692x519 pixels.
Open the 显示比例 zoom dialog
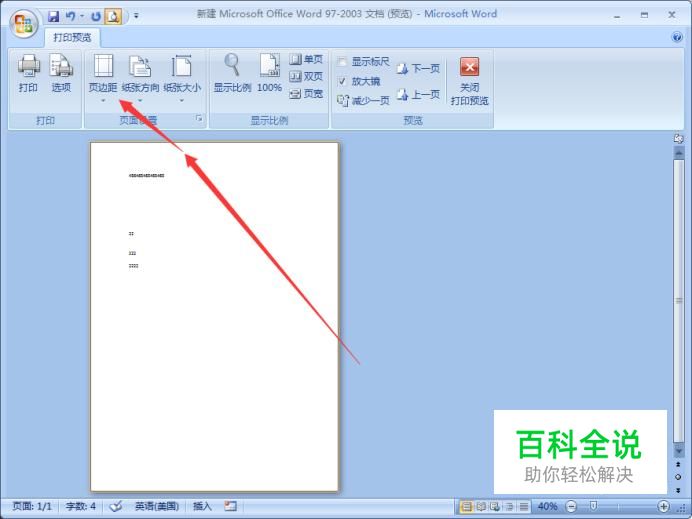pyautogui.click(x=232, y=74)
